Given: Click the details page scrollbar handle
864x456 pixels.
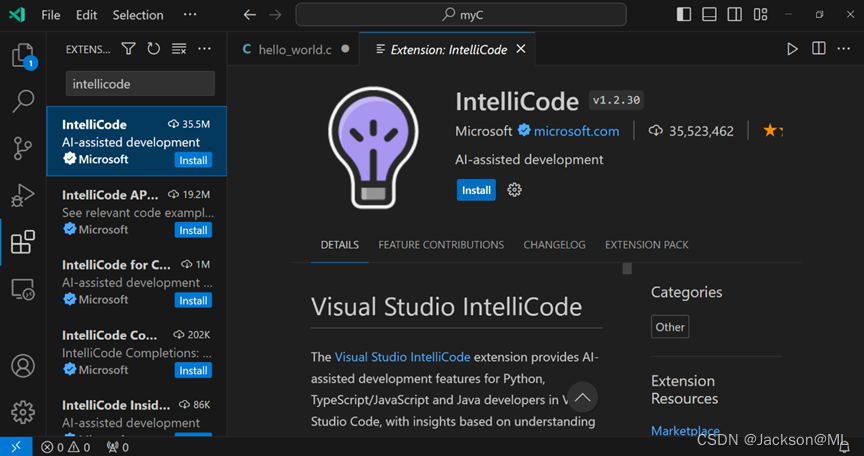Looking at the screenshot, I should (x=627, y=269).
